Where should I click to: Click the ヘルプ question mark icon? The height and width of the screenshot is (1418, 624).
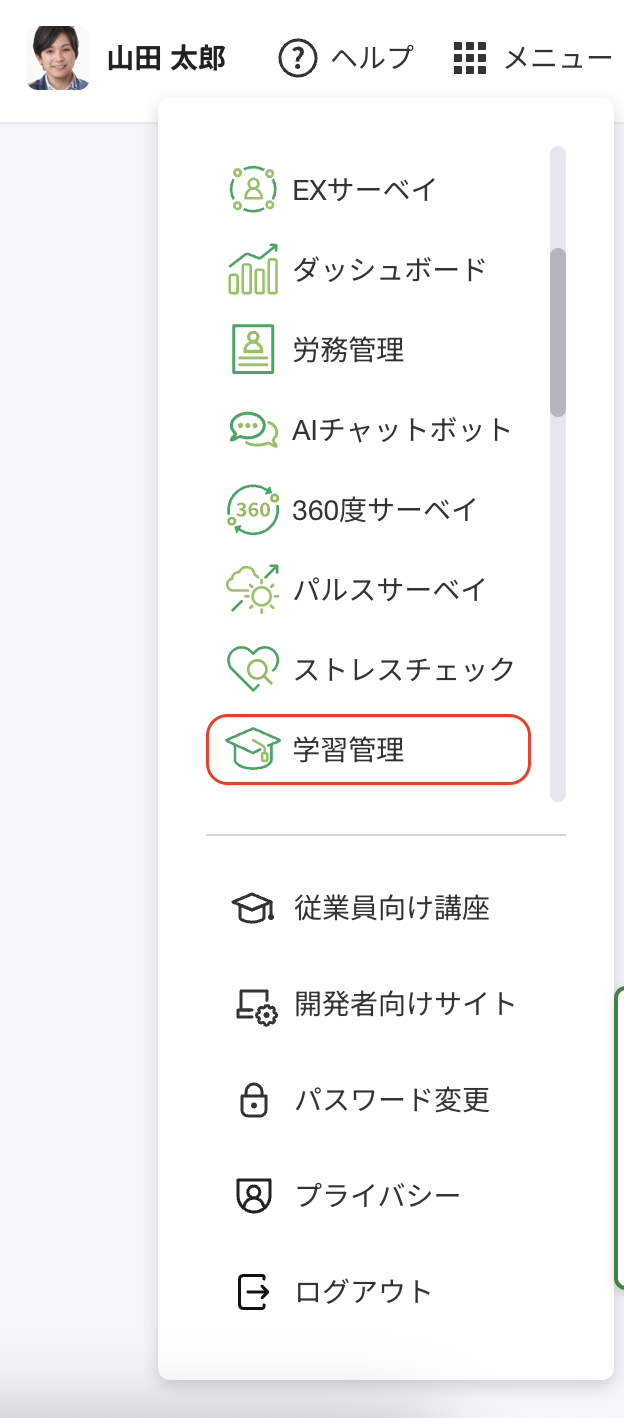click(x=297, y=59)
